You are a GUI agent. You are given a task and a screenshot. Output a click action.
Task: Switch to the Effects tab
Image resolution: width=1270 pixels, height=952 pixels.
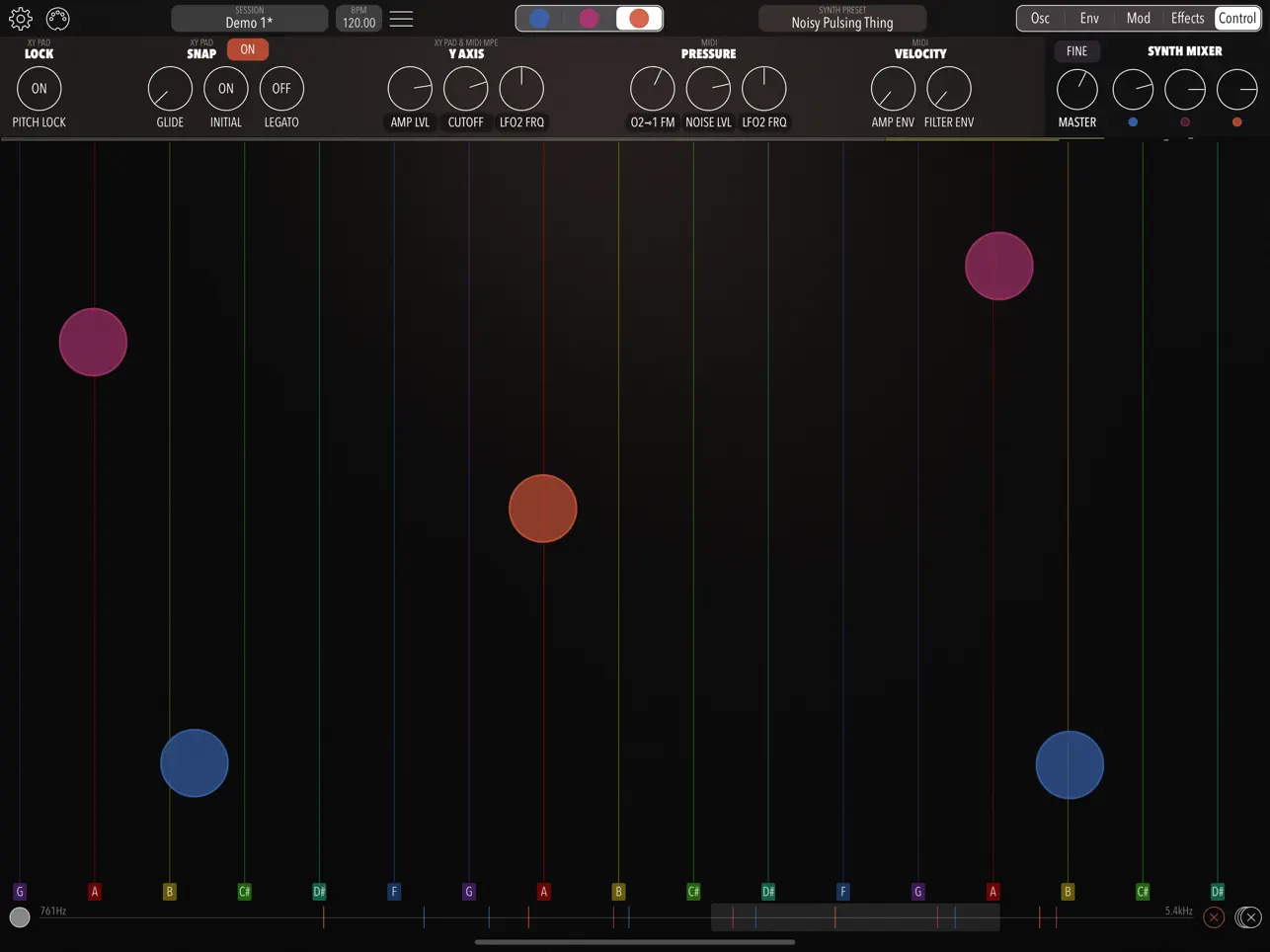[x=1187, y=18]
